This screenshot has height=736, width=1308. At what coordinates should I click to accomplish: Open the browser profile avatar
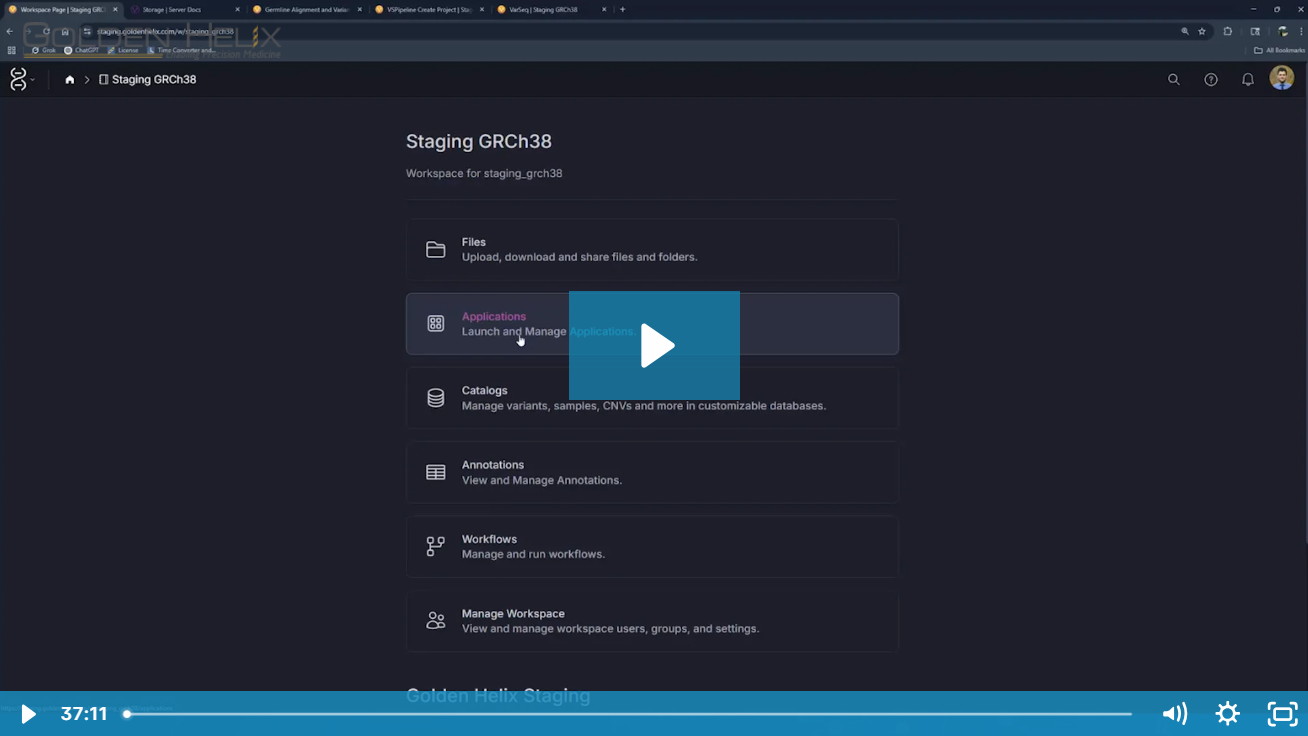(1283, 31)
